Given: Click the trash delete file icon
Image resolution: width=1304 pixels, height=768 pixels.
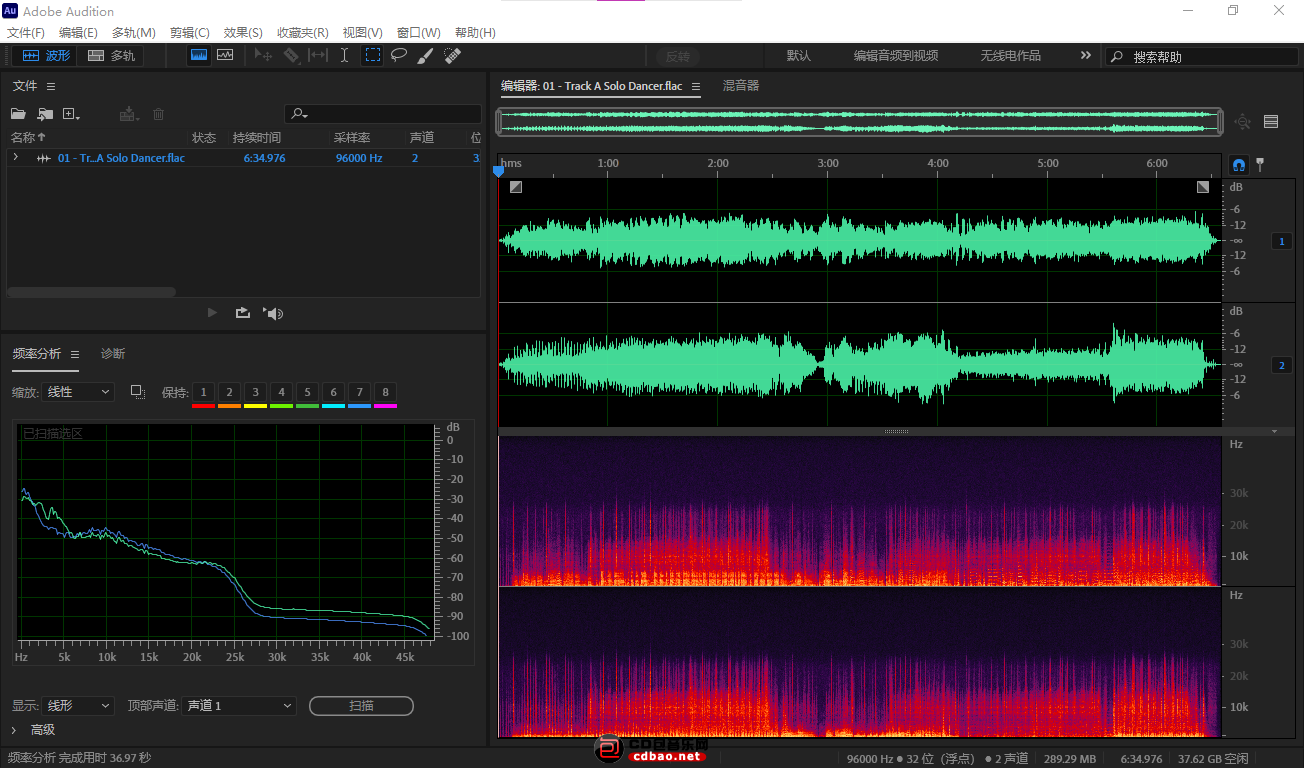Looking at the screenshot, I should point(158,115).
